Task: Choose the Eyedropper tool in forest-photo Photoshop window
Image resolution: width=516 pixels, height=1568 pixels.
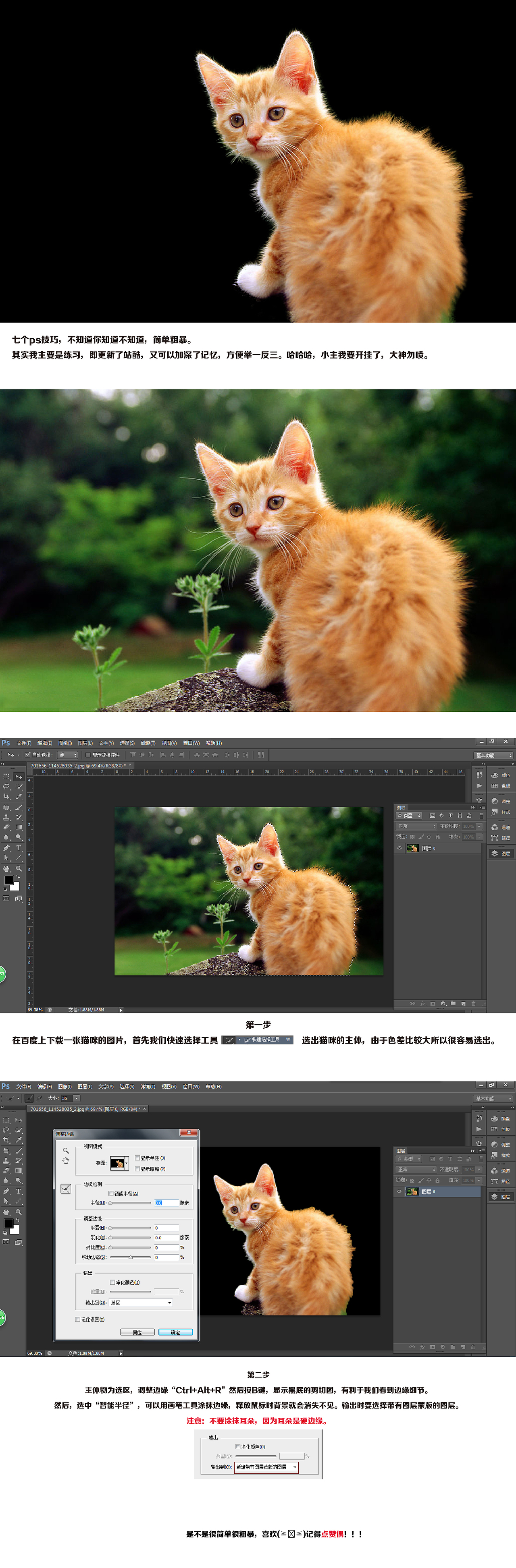Action: point(19,796)
